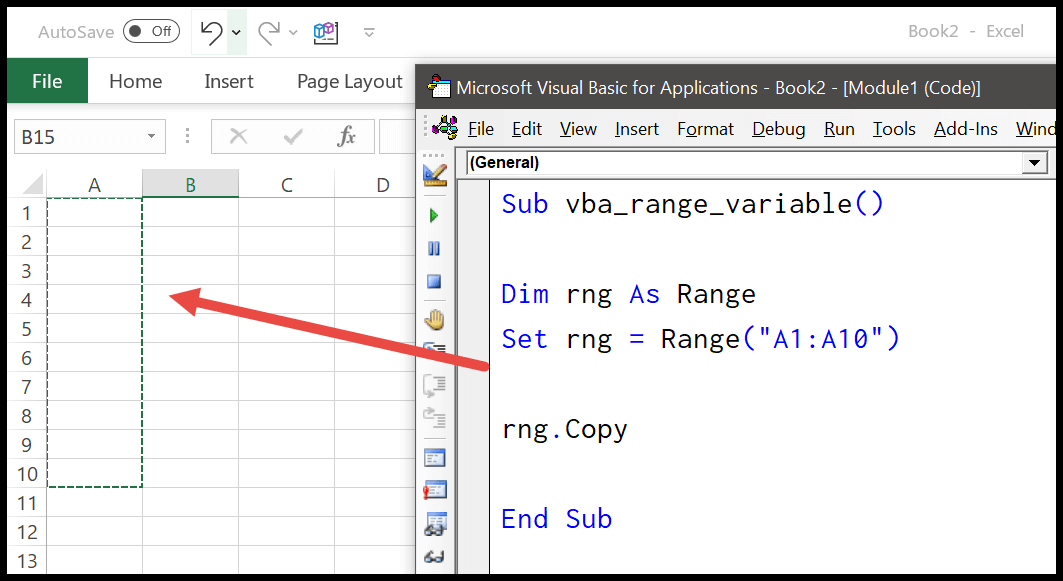
Task: Select column A header in Excel
Action: point(94,184)
